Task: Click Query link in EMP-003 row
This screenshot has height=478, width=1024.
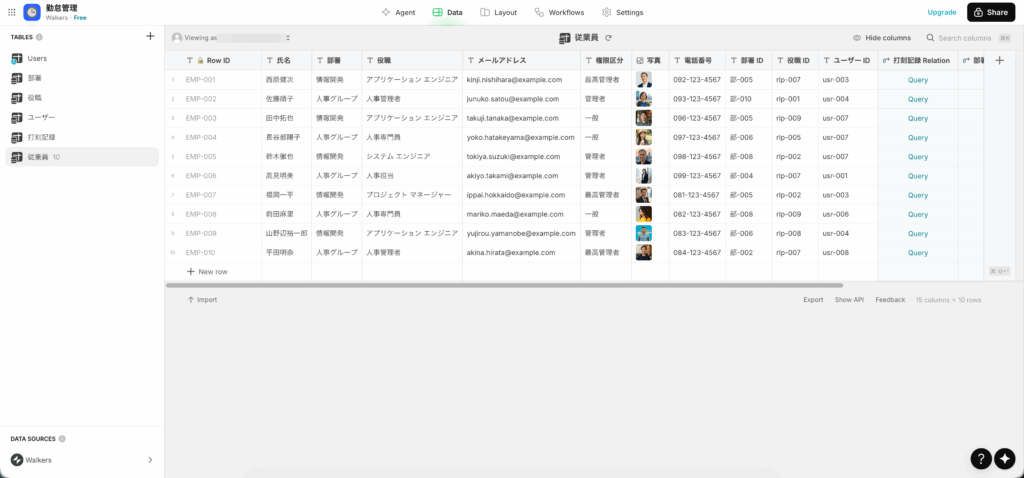Action: click(917, 118)
